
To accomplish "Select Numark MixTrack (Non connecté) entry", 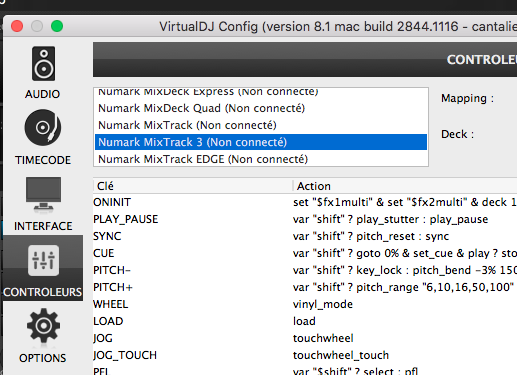I will pyautogui.click(x=261, y=125).
